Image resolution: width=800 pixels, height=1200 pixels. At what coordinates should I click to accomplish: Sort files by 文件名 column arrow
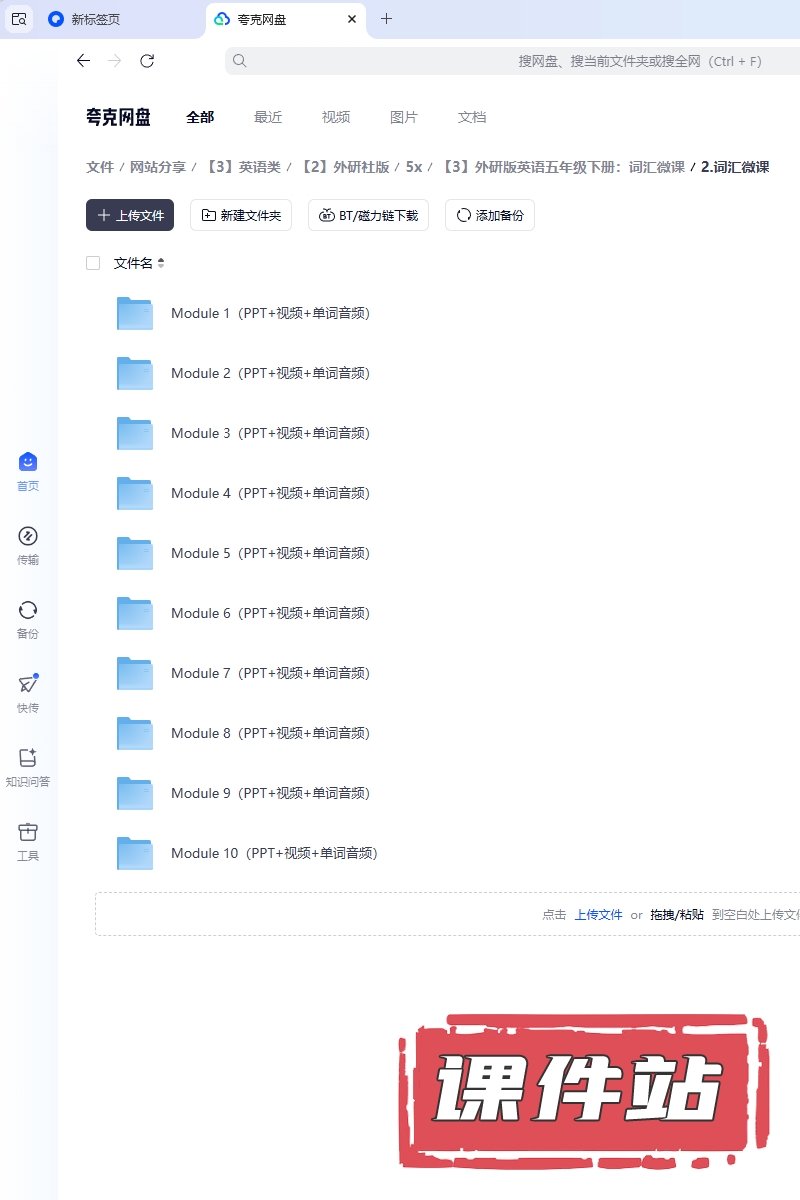161,263
